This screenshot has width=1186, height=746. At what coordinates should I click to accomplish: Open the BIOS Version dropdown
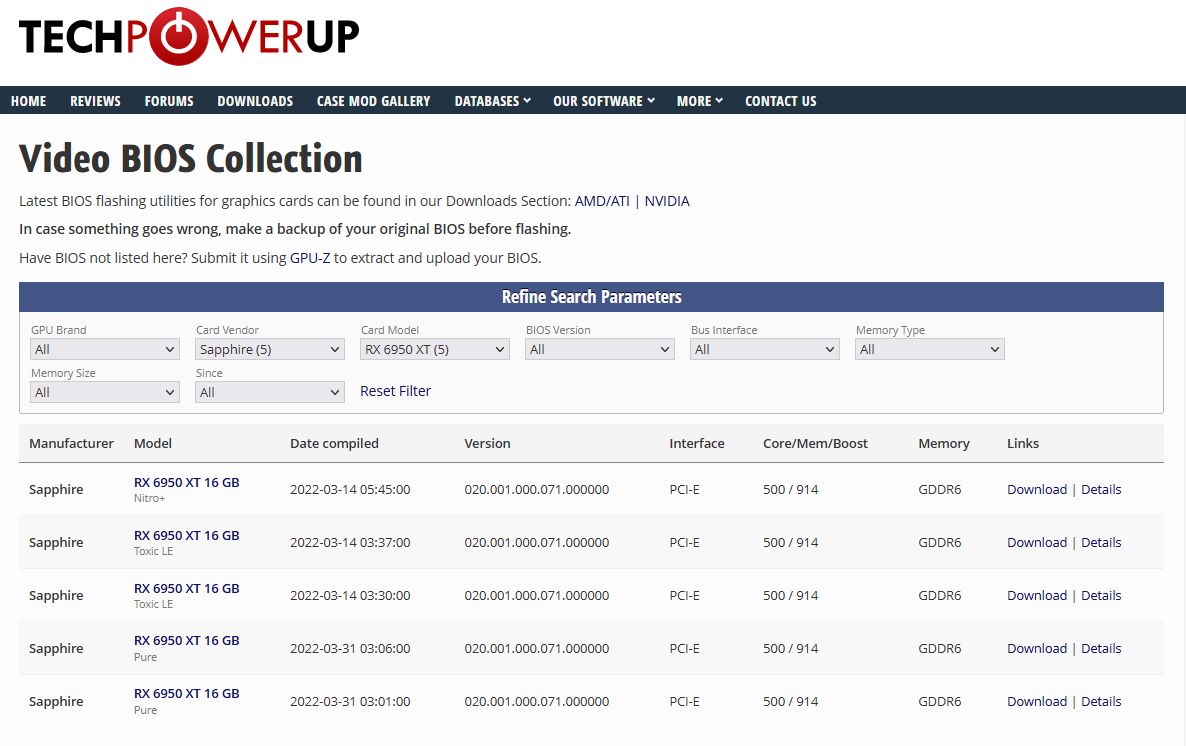click(x=599, y=349)
